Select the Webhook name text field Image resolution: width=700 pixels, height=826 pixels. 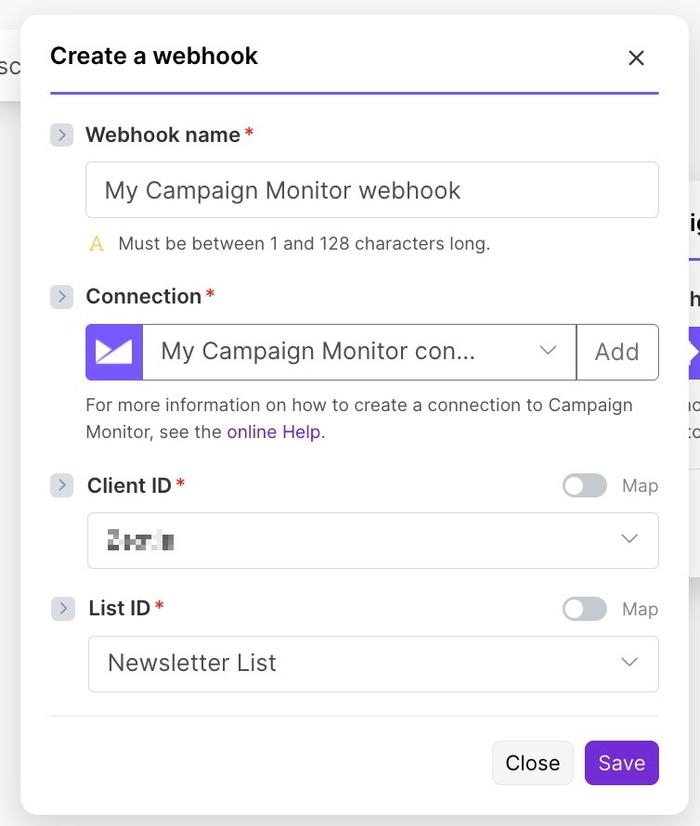pyautogui.click(x=373, y=189)
